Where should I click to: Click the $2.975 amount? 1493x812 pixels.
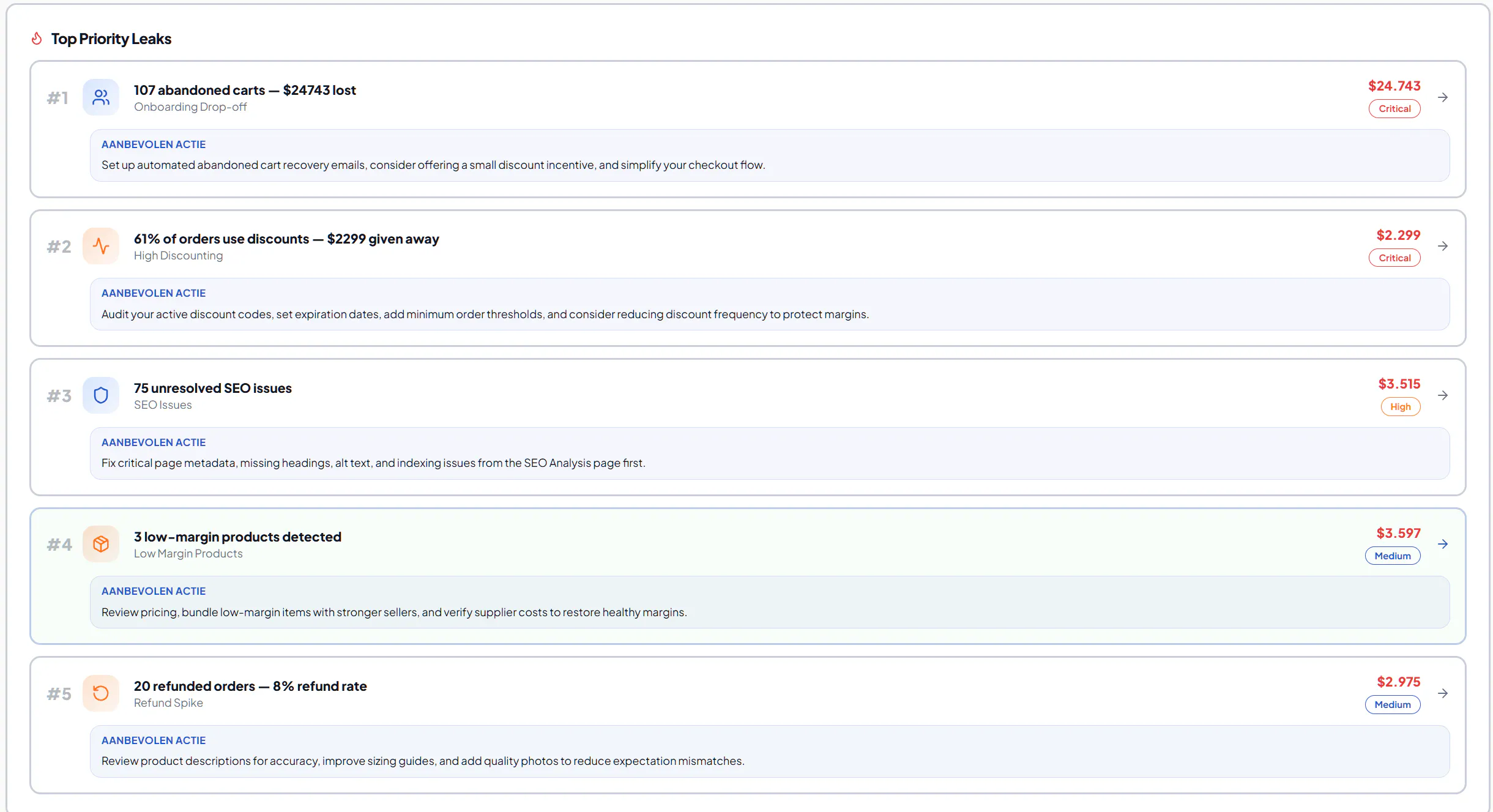click(1399, 682)
